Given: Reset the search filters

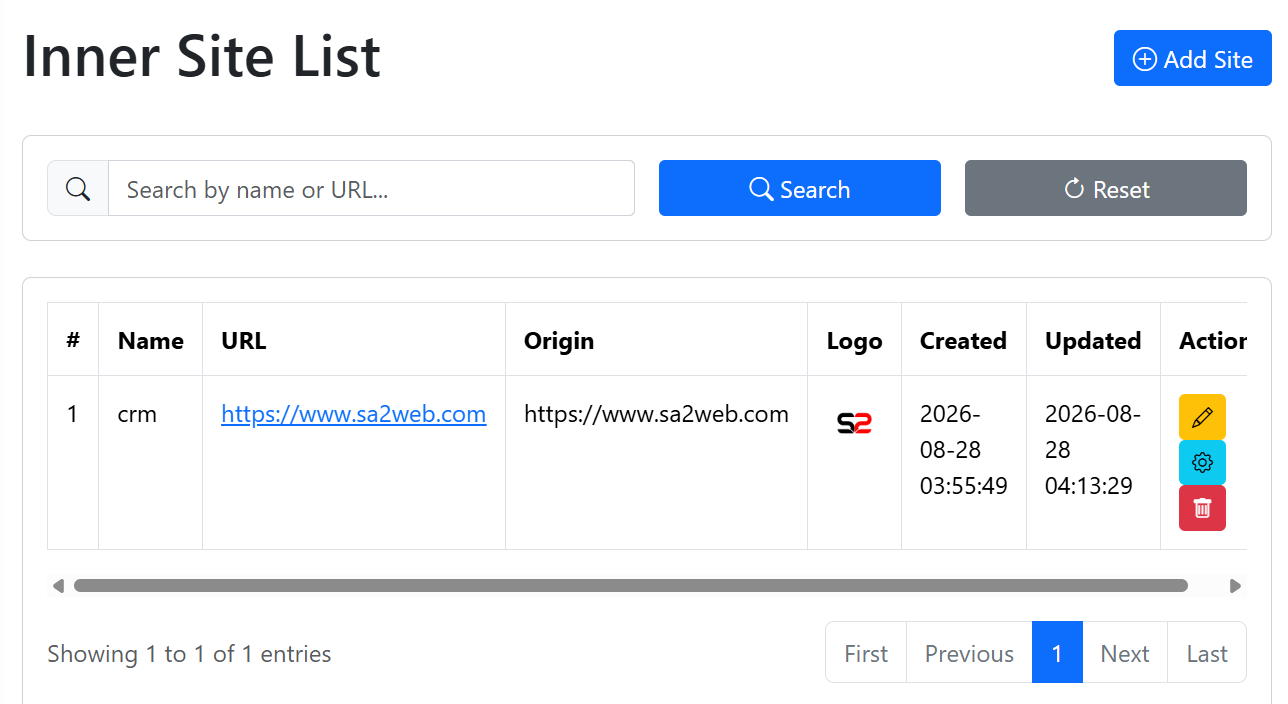Looking at the screenshot, I should click(x=1105, y=188).
